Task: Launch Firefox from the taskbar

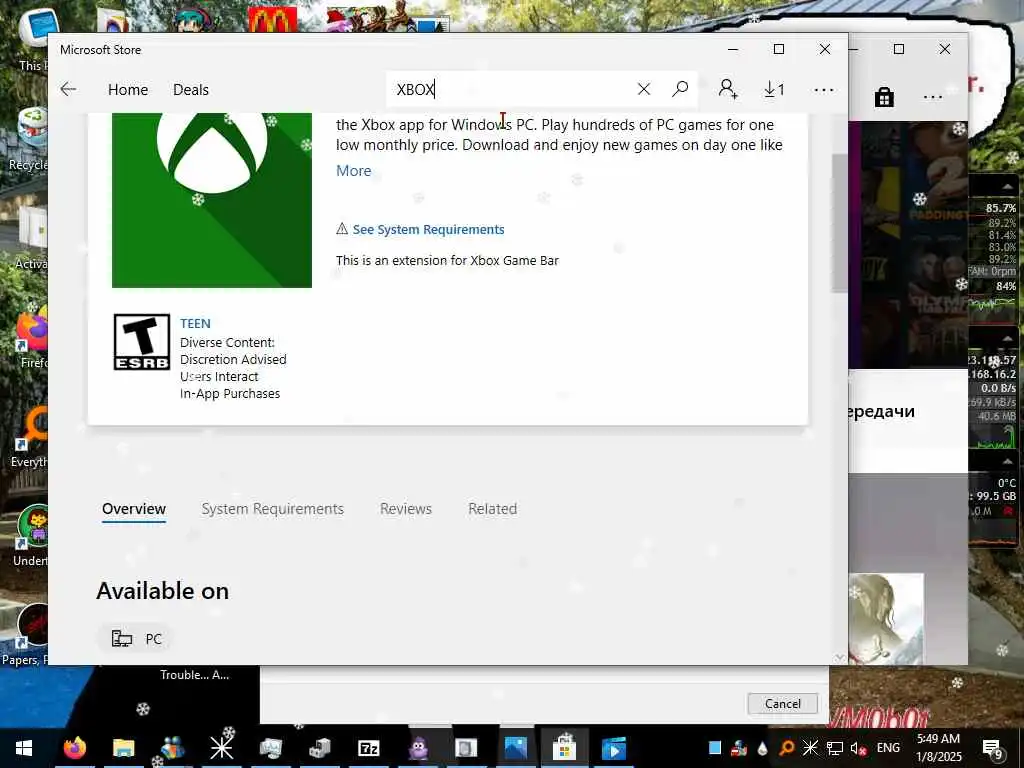Action: (74, 748)
